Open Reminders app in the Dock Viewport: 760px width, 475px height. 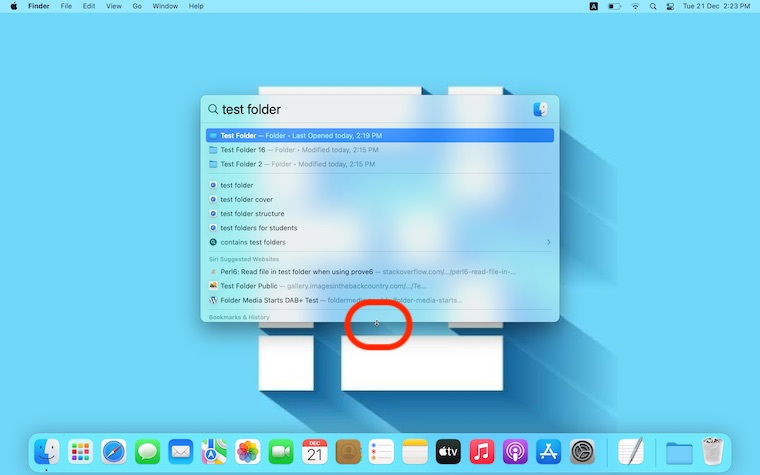(381, 452)
